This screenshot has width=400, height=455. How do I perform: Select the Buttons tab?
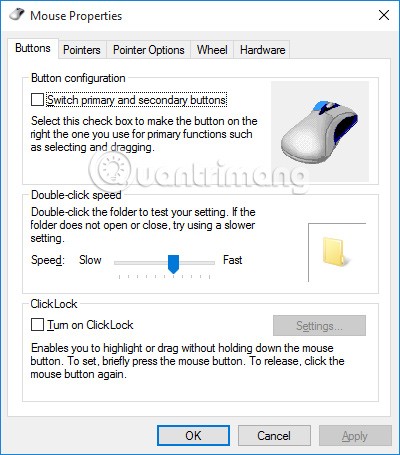click(x=33, y=49)
